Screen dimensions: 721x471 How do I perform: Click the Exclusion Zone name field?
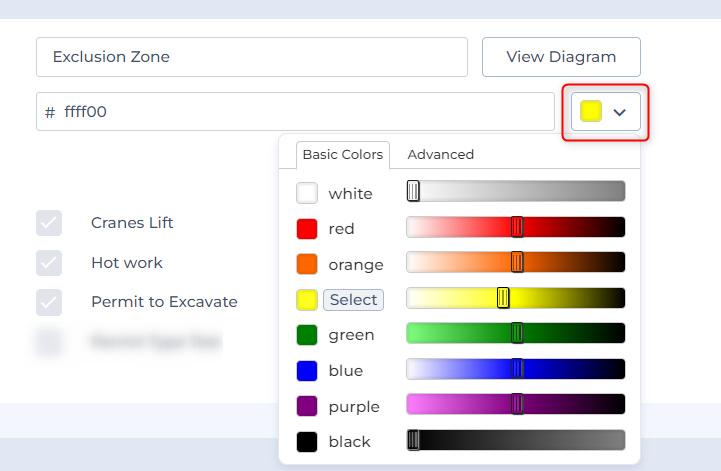251,57
